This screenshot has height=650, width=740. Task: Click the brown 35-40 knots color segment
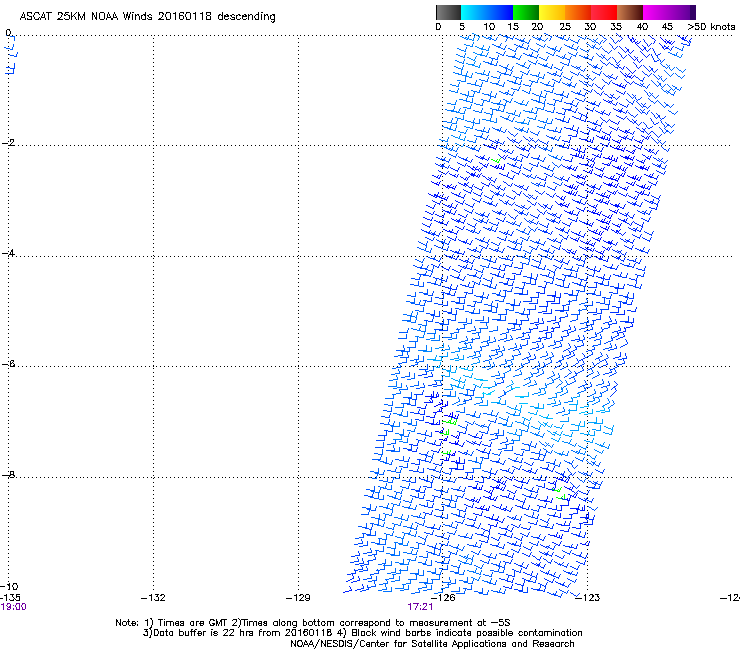point(630,12)
